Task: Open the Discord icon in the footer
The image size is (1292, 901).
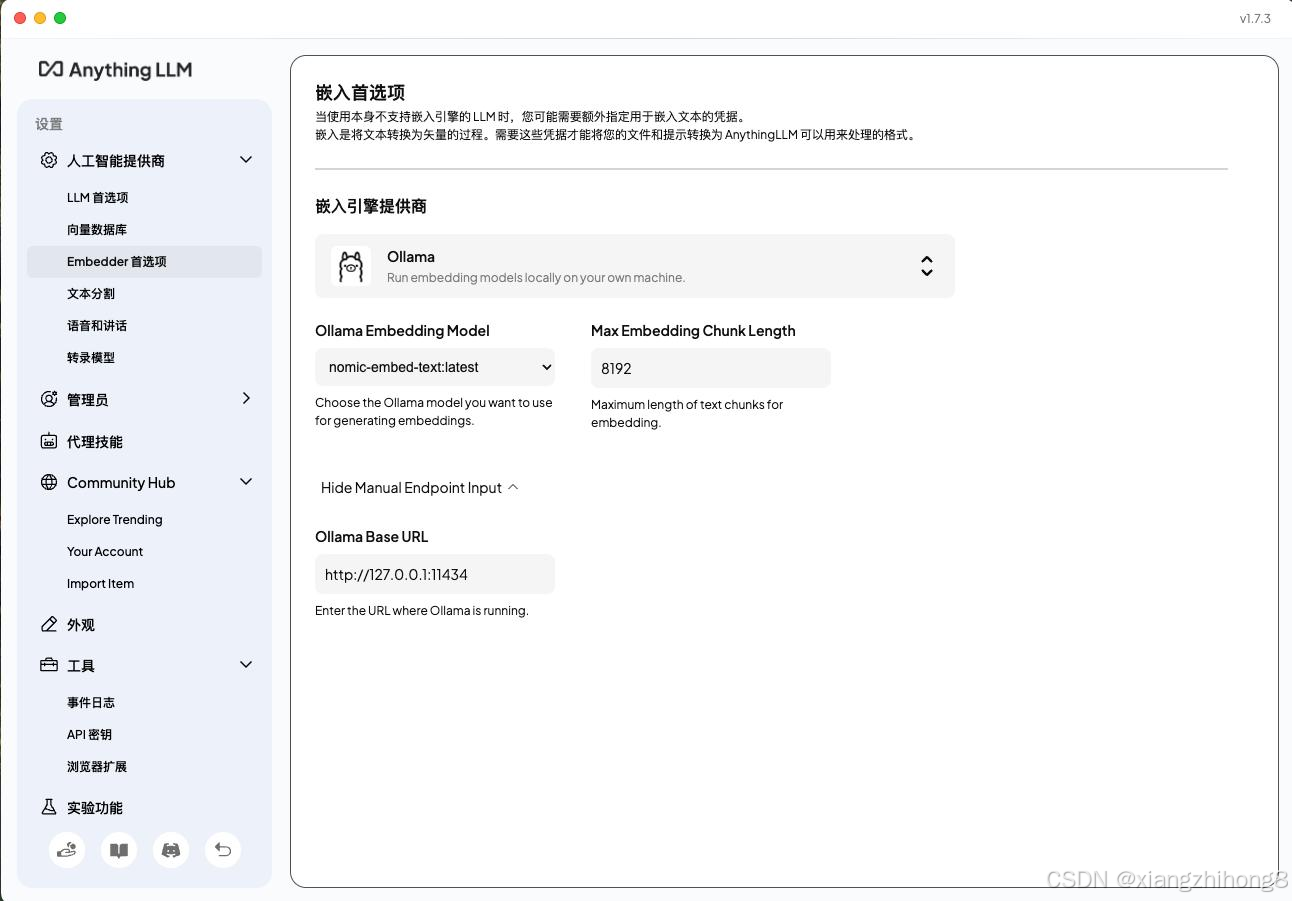Action: (171, 850)
